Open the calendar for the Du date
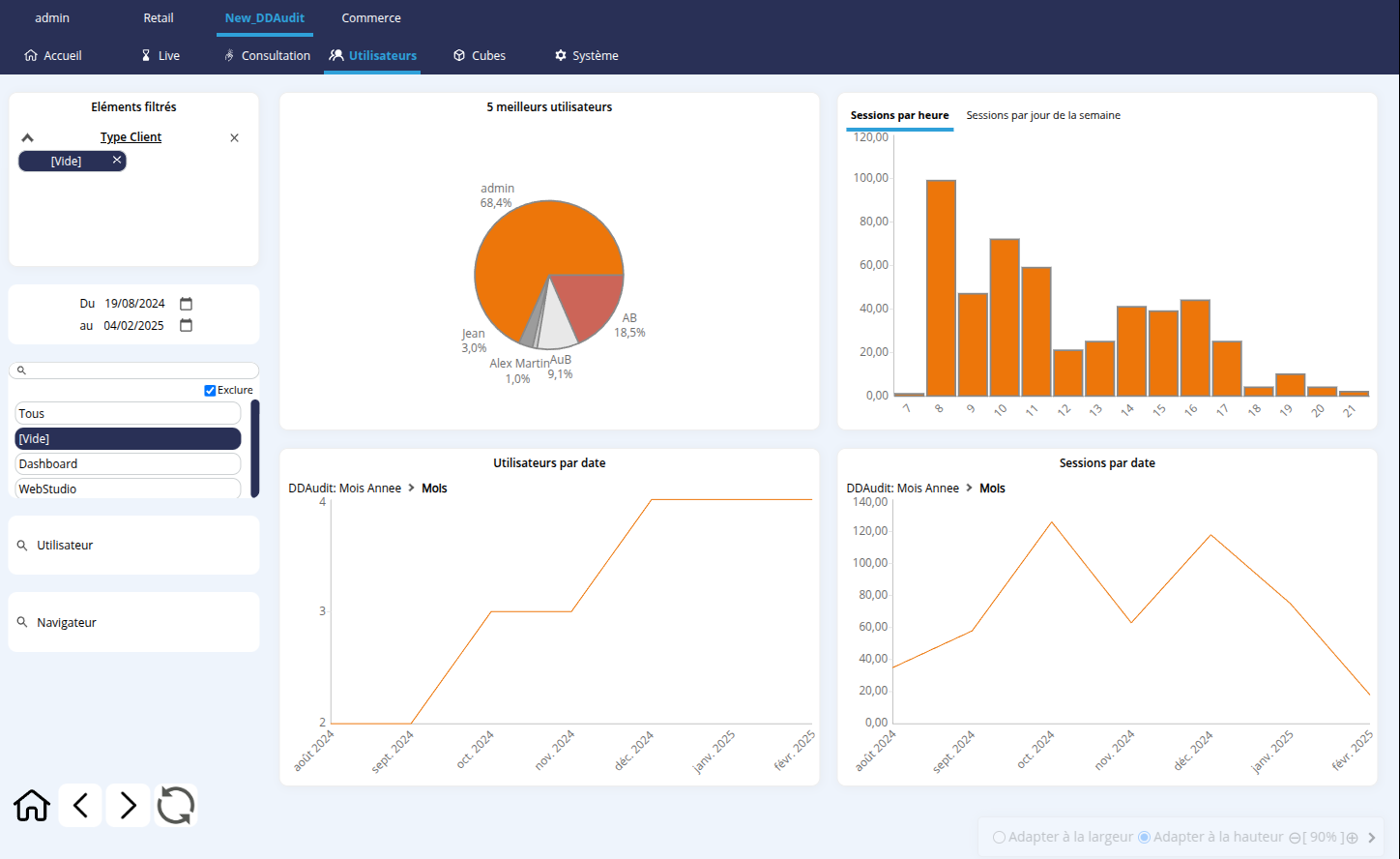The width and height of the screenshot is (1400, 859). tap(187, 304)
